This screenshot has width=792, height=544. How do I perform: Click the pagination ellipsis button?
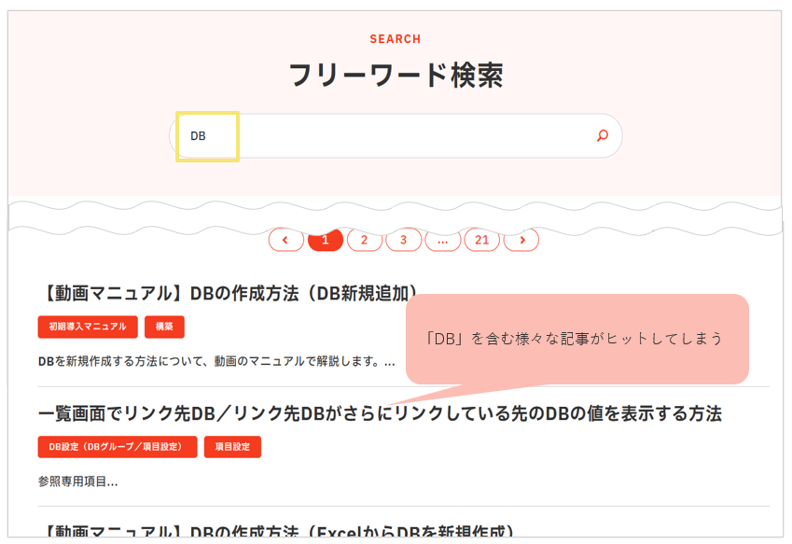coord(442,240)
